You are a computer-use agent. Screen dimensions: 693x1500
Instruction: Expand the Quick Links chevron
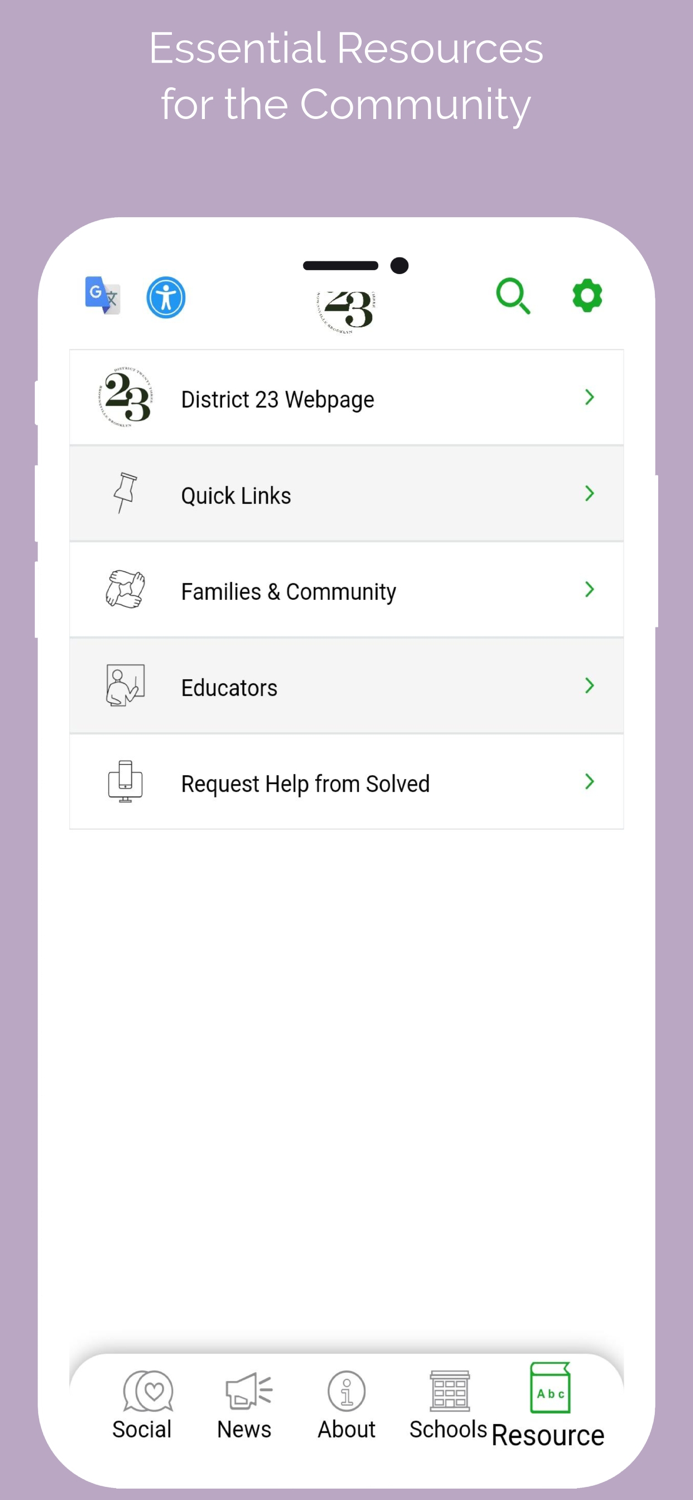pyautogui.click(x=590, y=494)
